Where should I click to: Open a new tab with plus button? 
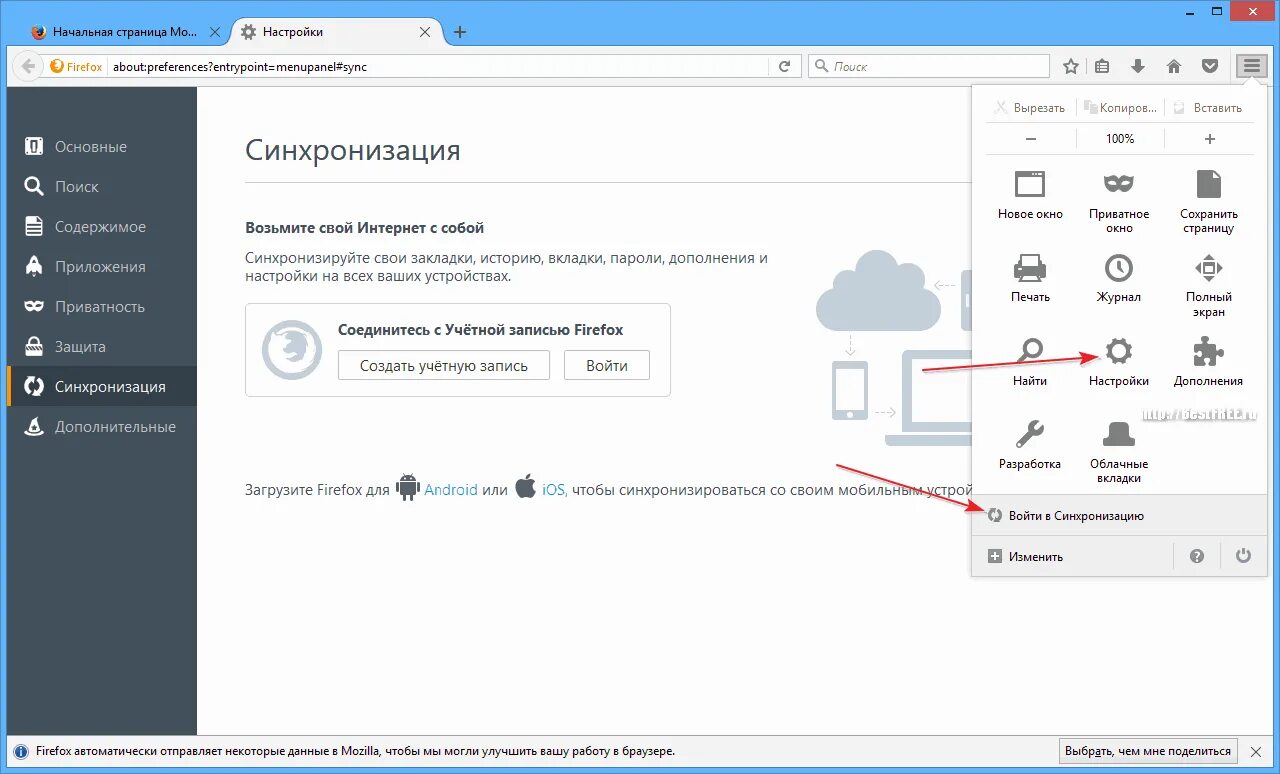[460, 32]
